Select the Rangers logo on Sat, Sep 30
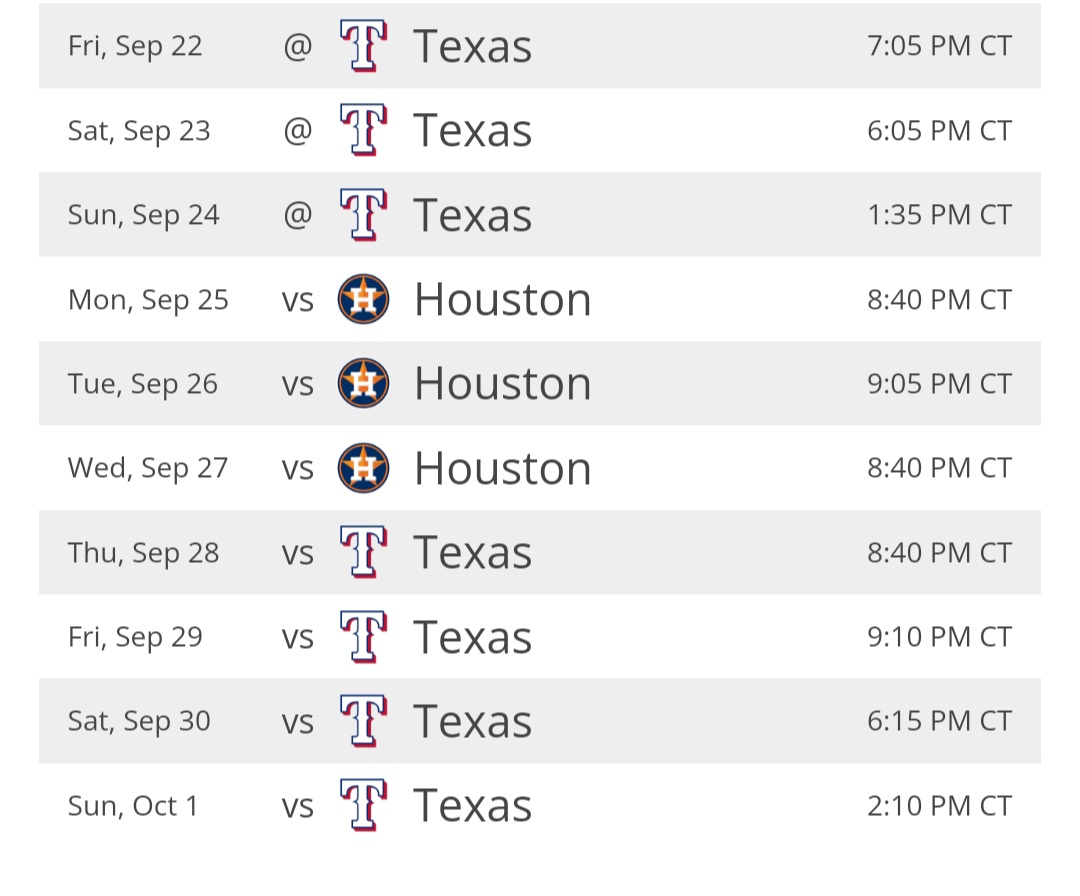 [x=364, y=721]
